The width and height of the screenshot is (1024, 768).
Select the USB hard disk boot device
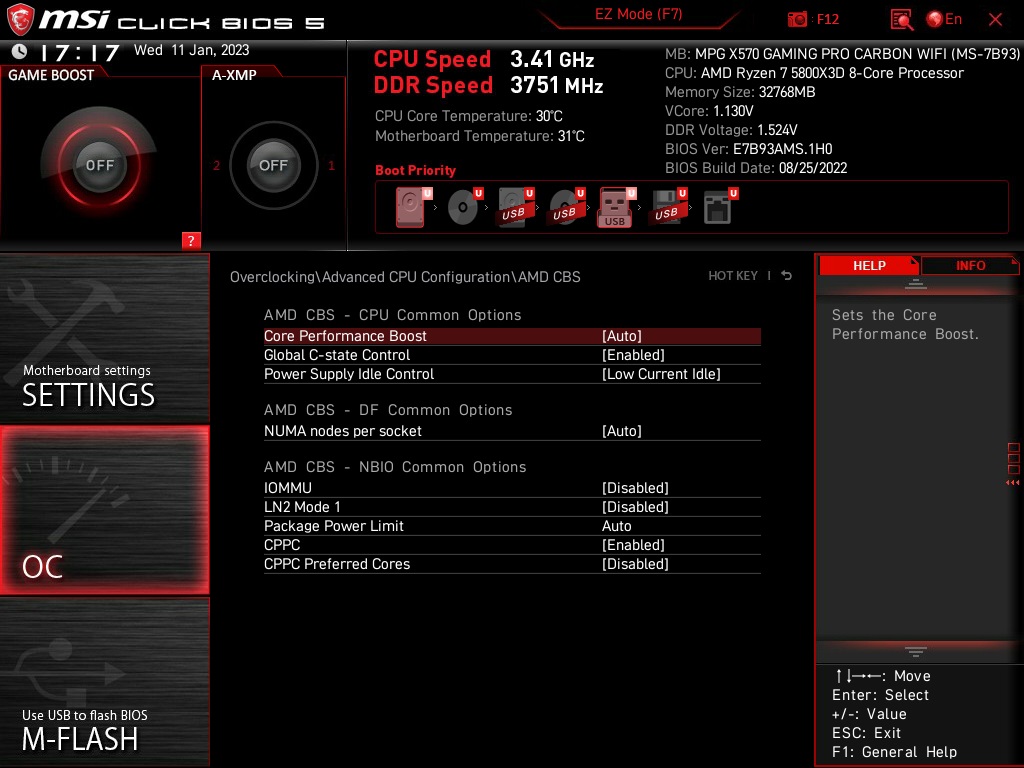[515, 206]
